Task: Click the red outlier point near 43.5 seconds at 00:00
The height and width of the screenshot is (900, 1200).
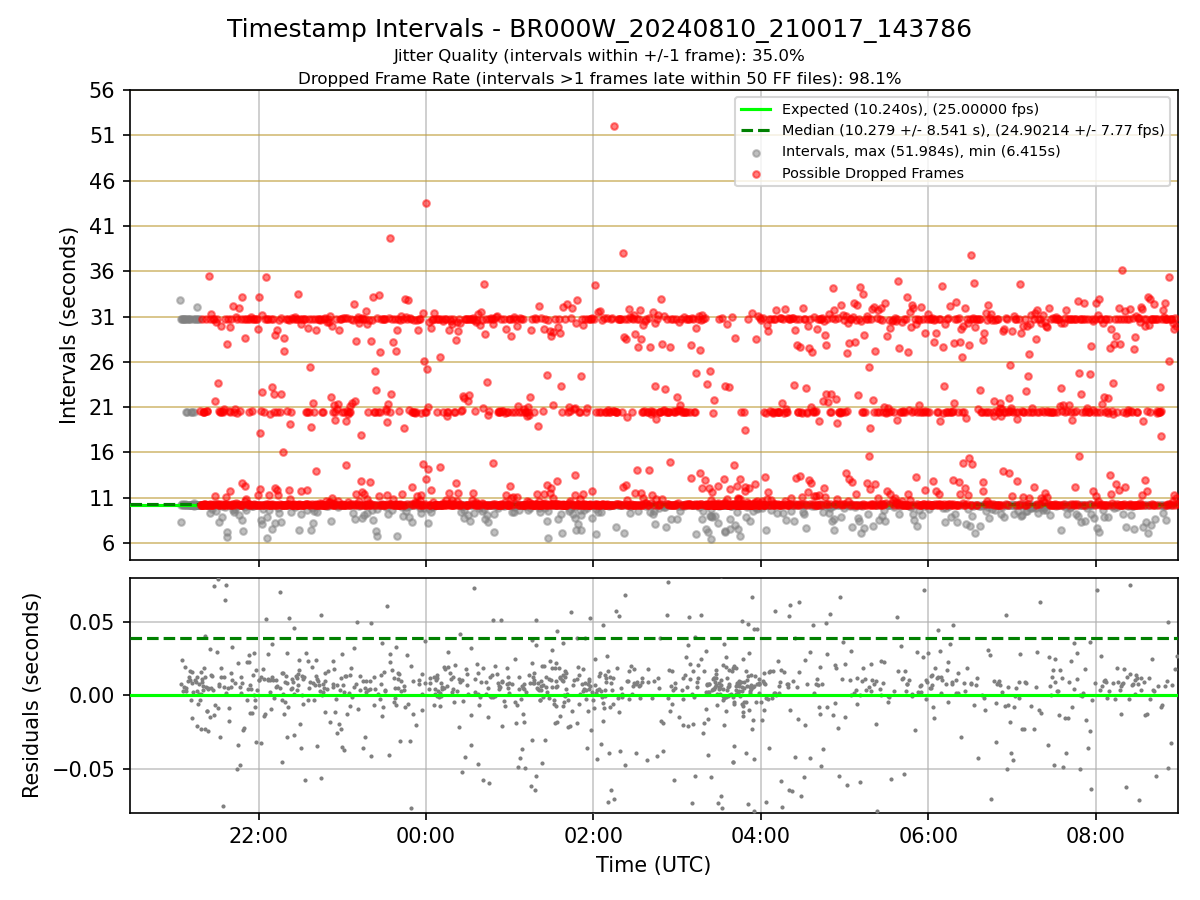Action: pos(426,203)
